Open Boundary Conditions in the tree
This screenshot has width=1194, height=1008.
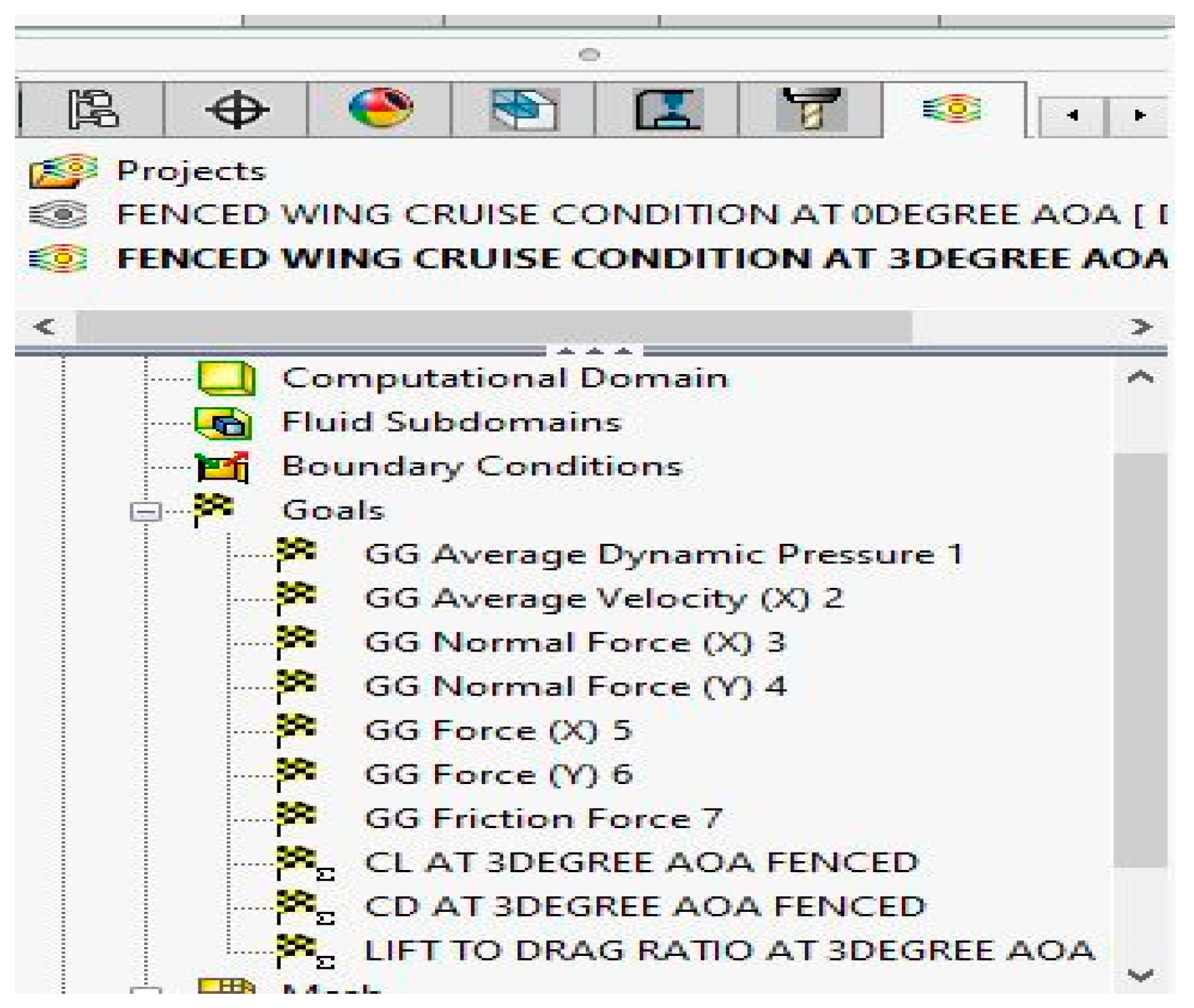481,467
